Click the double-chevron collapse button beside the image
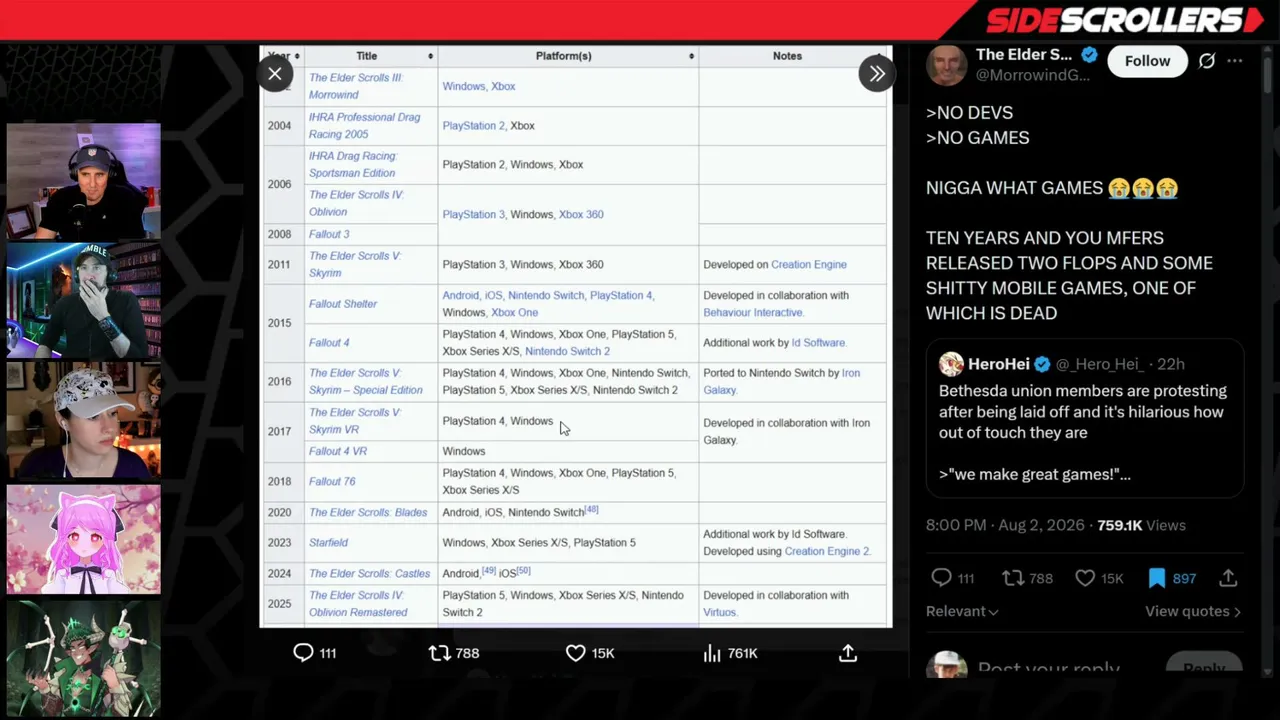1280x720 pixels. [x=876, y=73]
